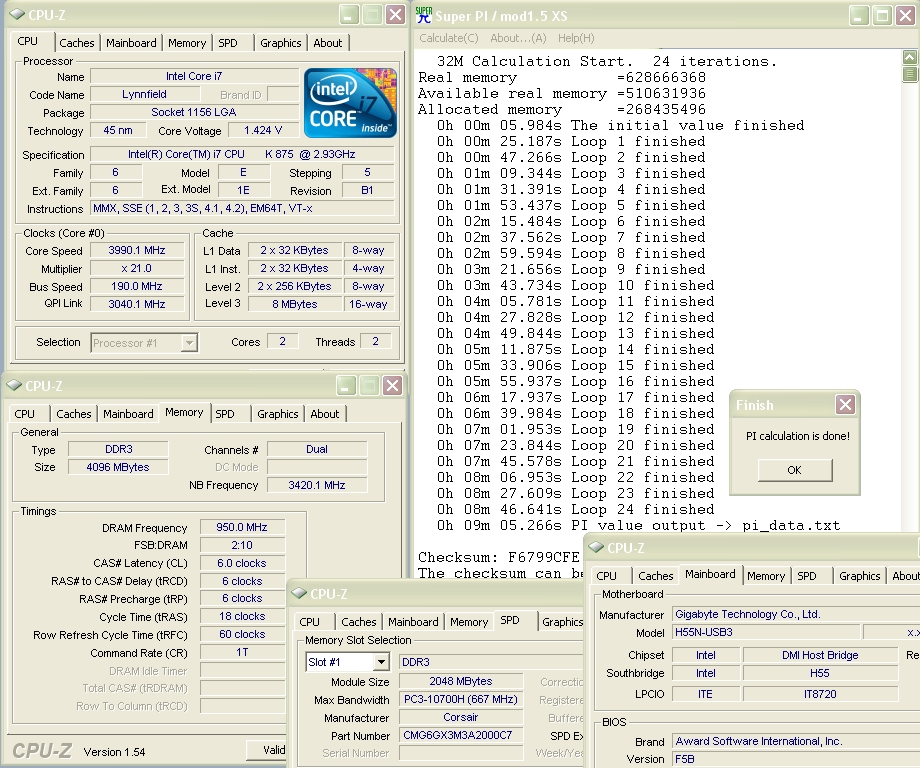920x768 pixels.
Task: Click the Super PI title bar icon
Action: pos(424,15)
